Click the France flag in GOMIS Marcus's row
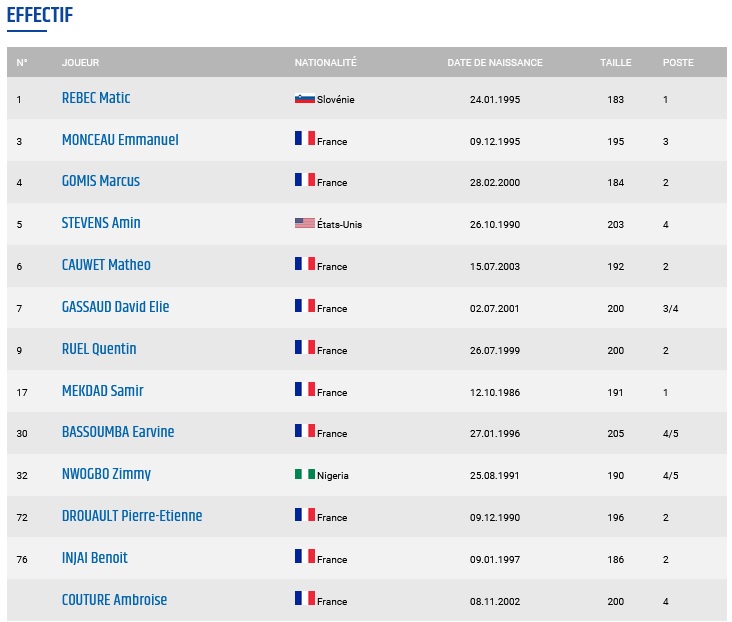The image size is (732, 622). click(305, 179)
